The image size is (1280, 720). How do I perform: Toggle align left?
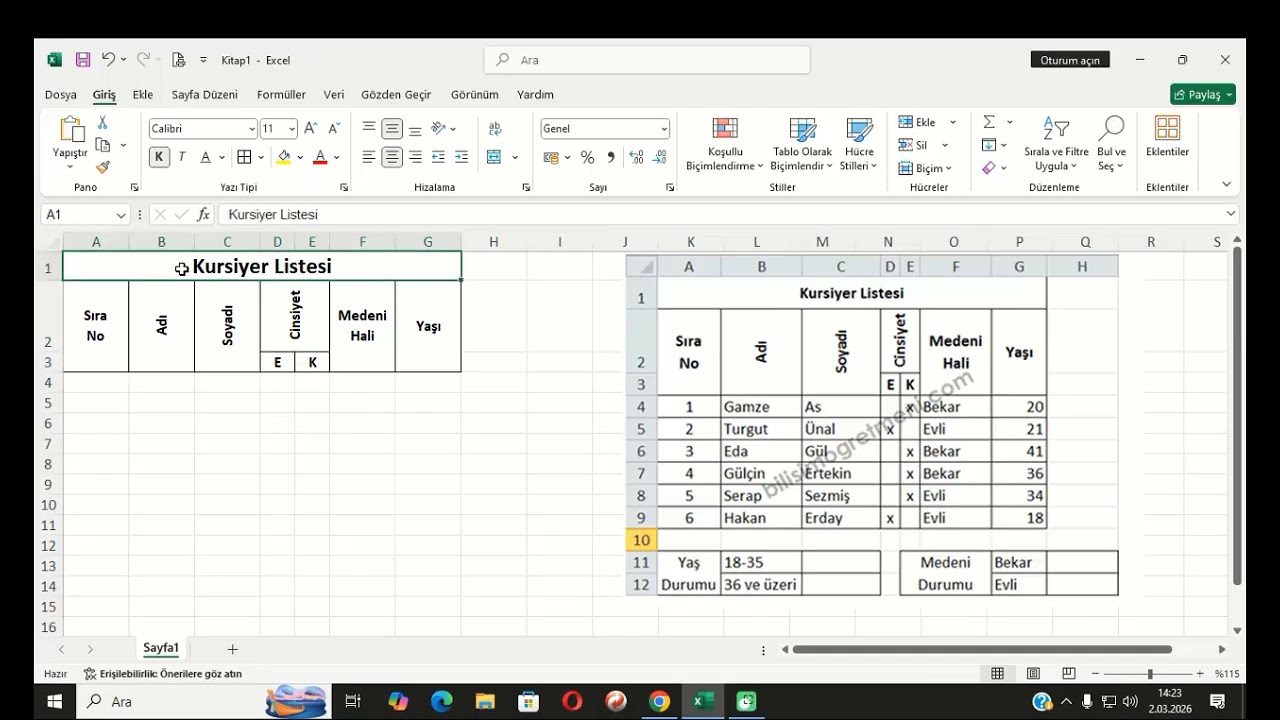[369, 157]
